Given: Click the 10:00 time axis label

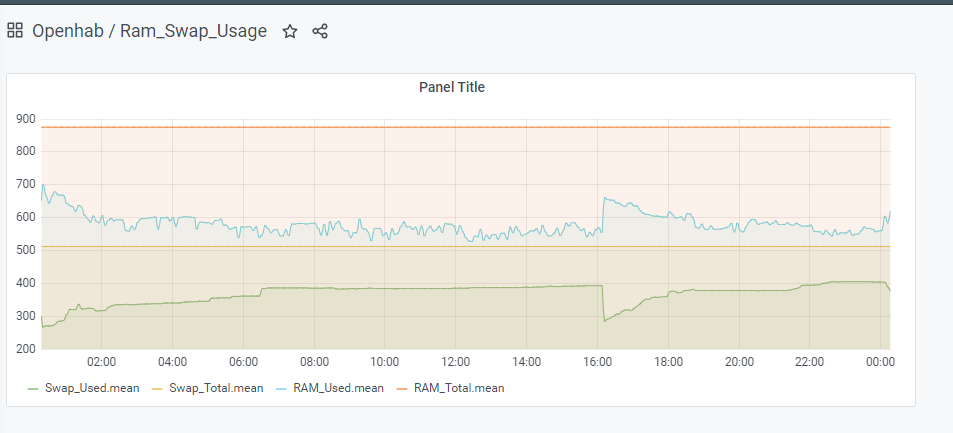Looking at the screenshot, I should pyautogui.click(x=385, y=362).
